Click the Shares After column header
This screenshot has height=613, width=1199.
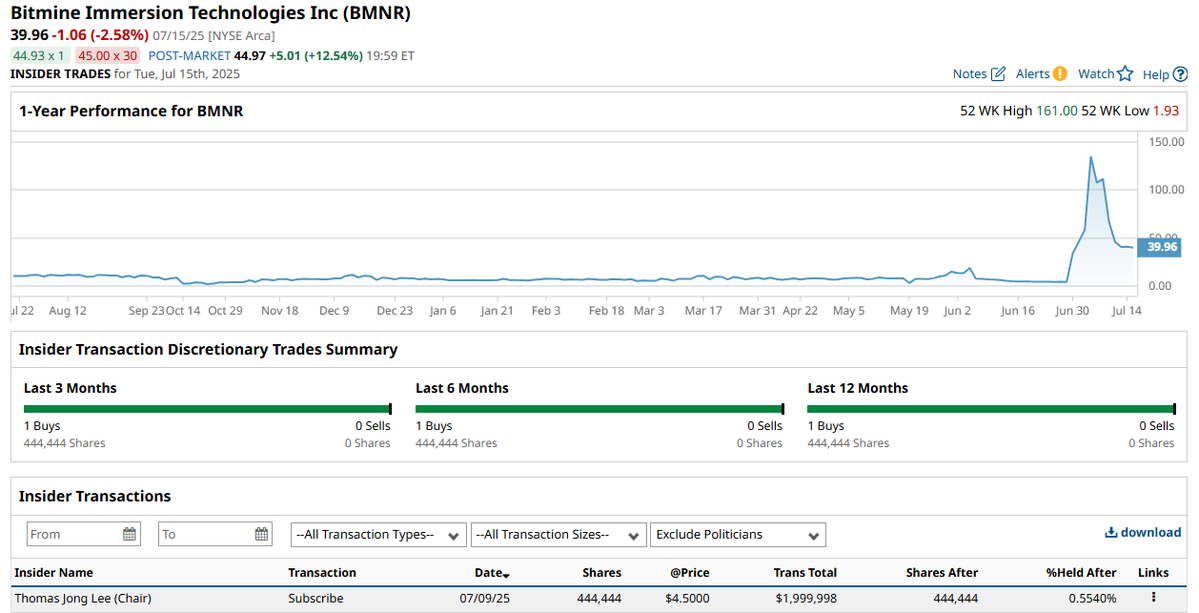[x=942, y=572]
